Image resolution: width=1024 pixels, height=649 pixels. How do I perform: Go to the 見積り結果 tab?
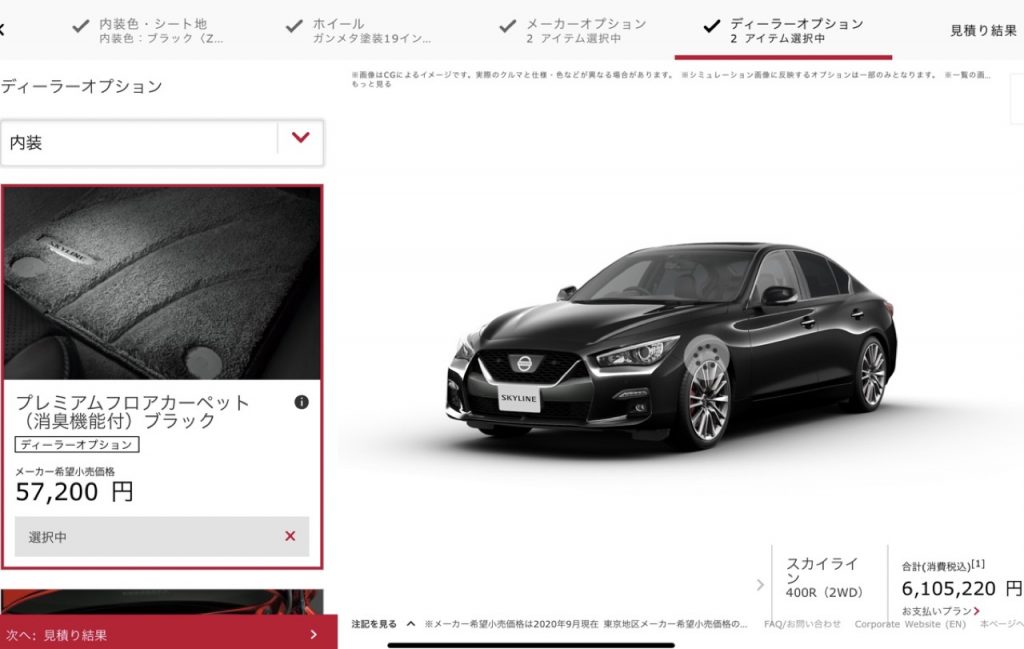point(983,31)
